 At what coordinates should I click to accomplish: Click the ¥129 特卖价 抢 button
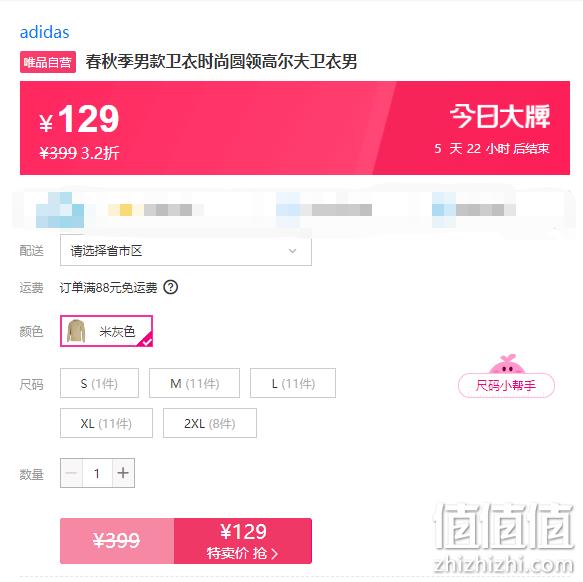[243, 541]
